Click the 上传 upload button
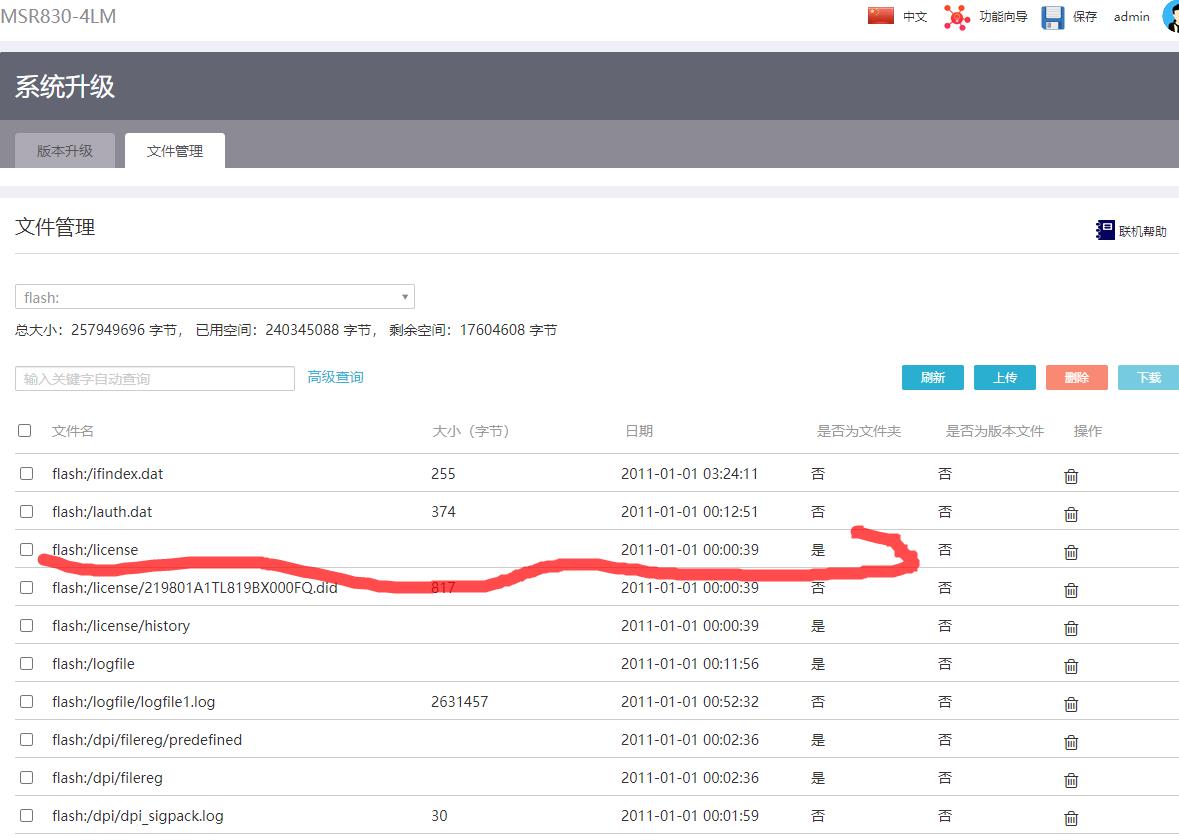Screen dimensions: 1179x837 click(x=1005, y=377)
